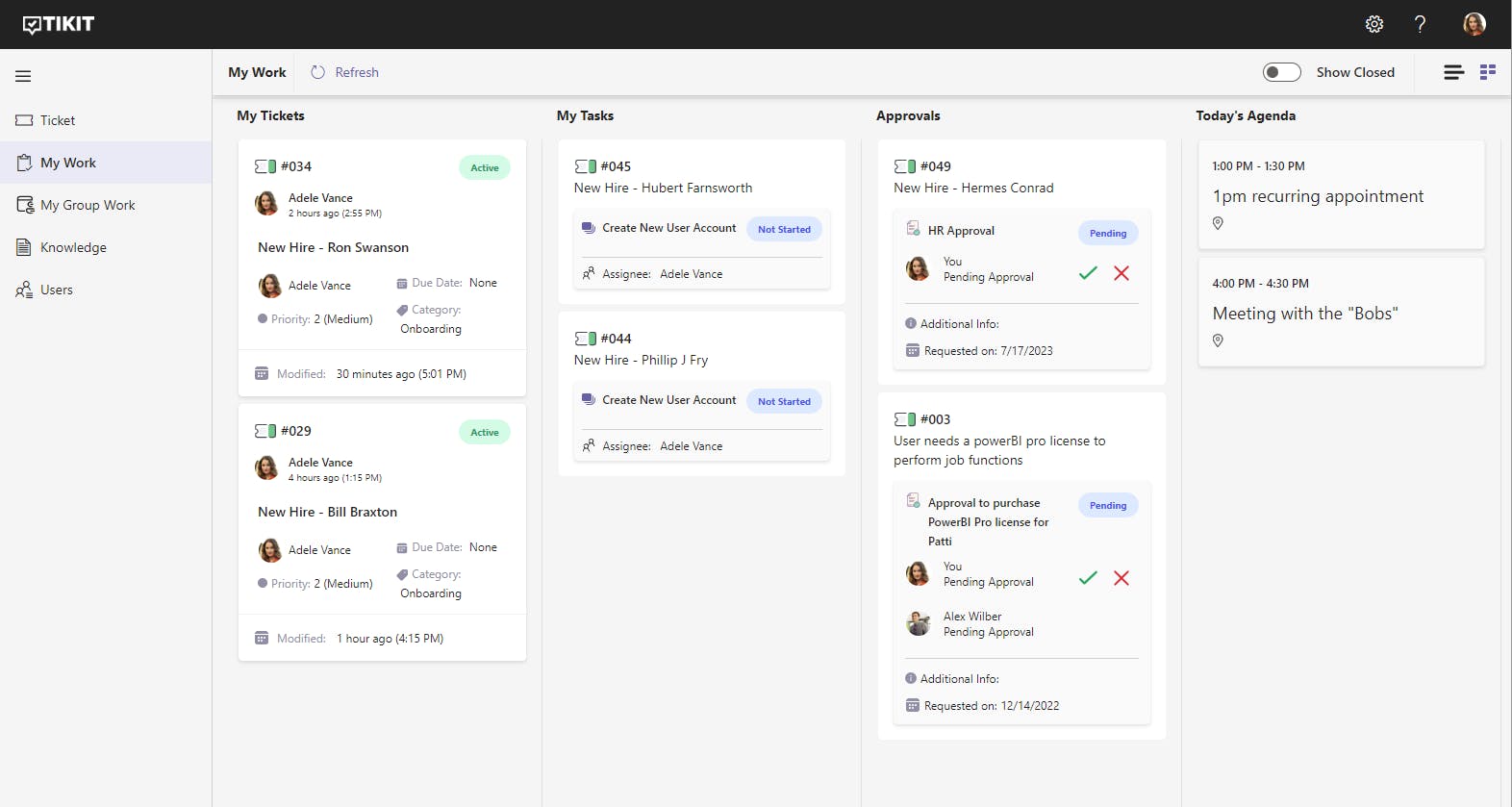Open the user profile avatar menu

[x=1474, y=24]
